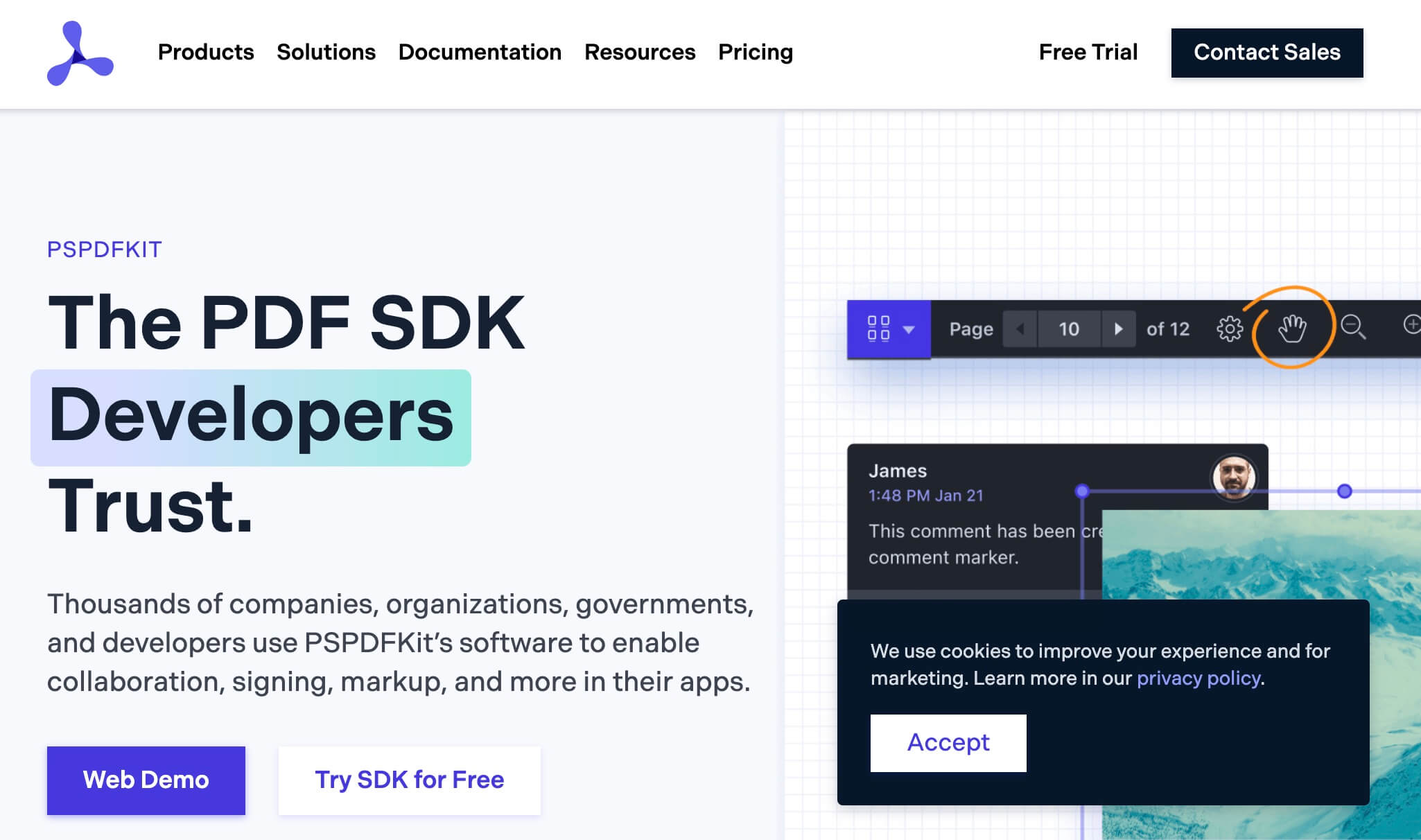The image size is (1421, 840).
Task: Click the page number 10 field
Action: (x=1068, y=329)
